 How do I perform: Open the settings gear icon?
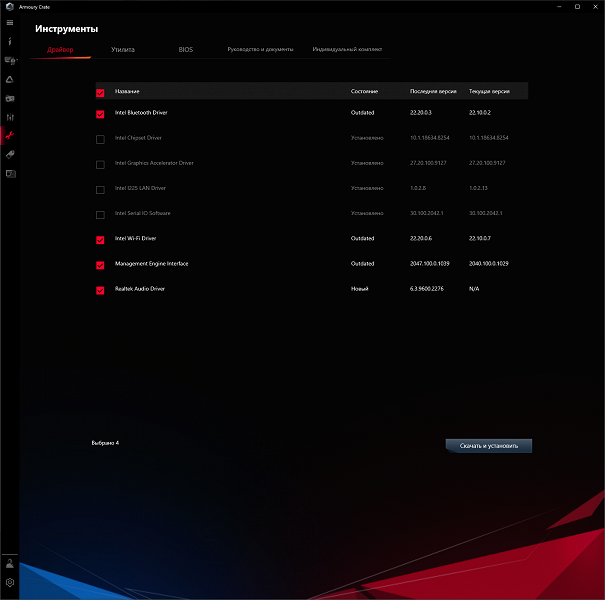[x=10, y=582]
